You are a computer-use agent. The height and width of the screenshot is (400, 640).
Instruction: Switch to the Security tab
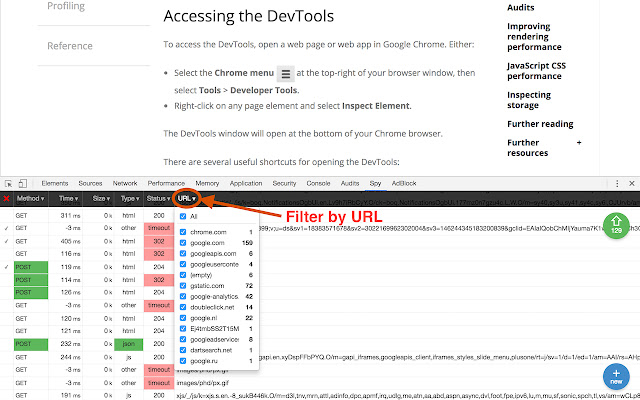[284, 184]
